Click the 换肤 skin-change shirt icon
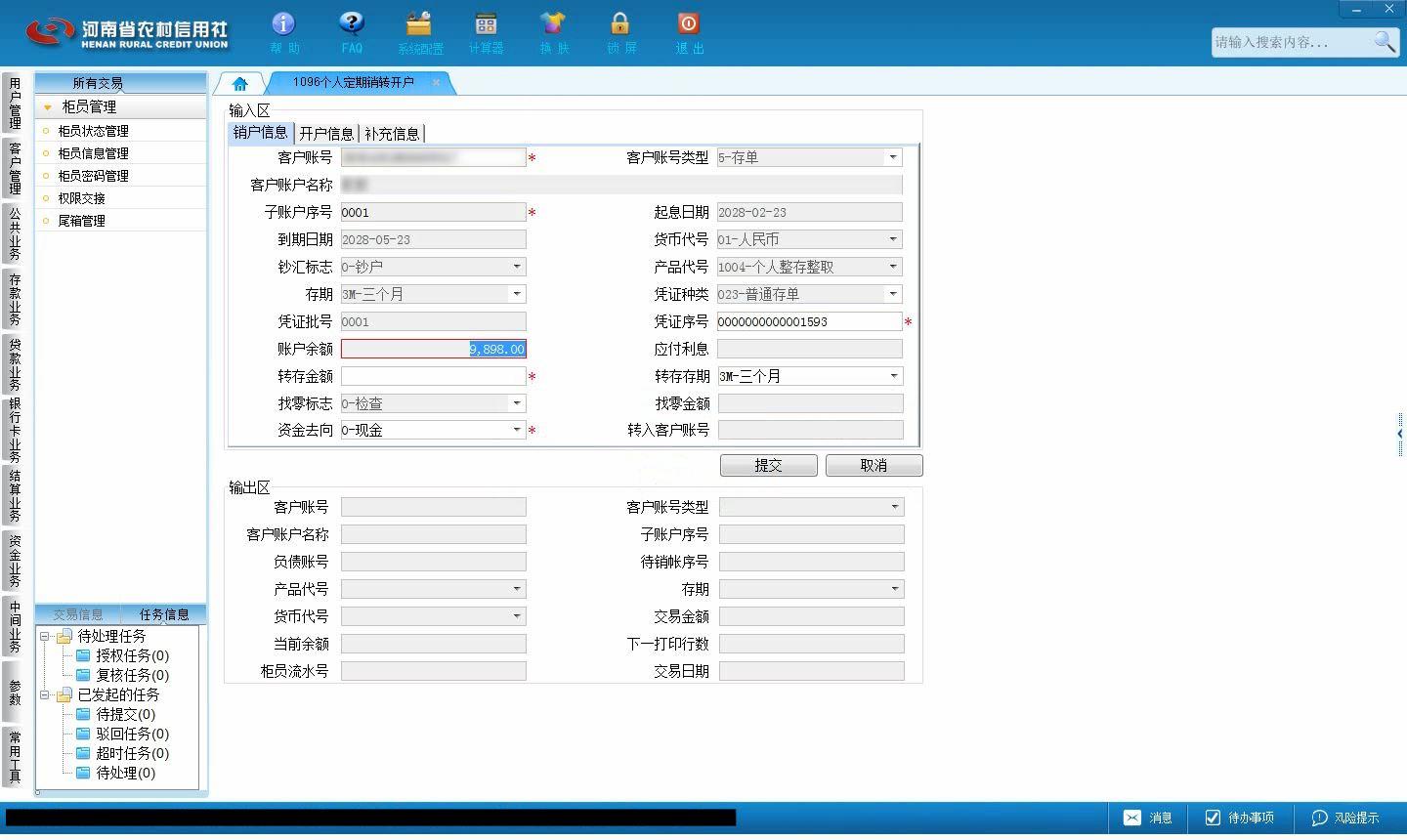The width and height of the screenshot is (1407, 840). pos(553,23)
